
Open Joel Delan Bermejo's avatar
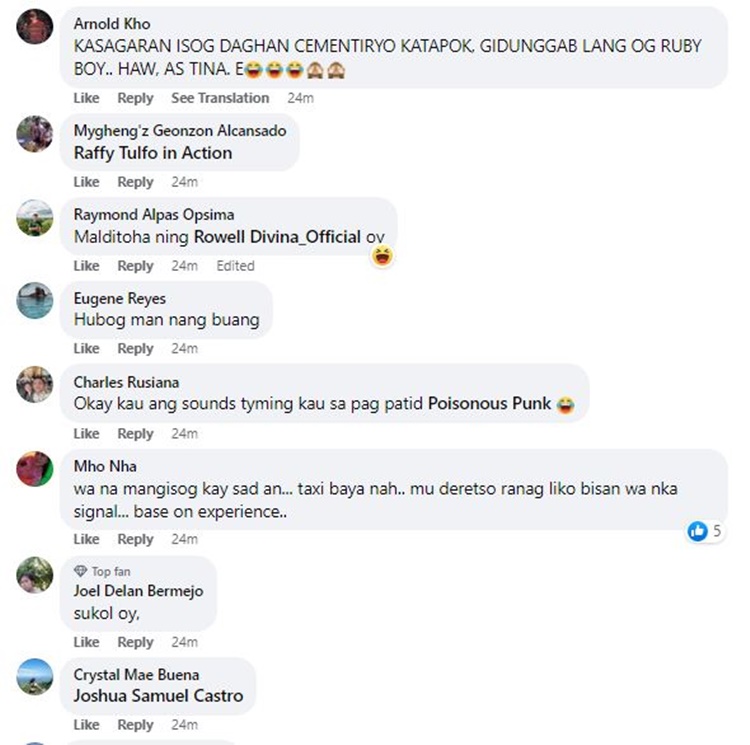tap(34, 575)
